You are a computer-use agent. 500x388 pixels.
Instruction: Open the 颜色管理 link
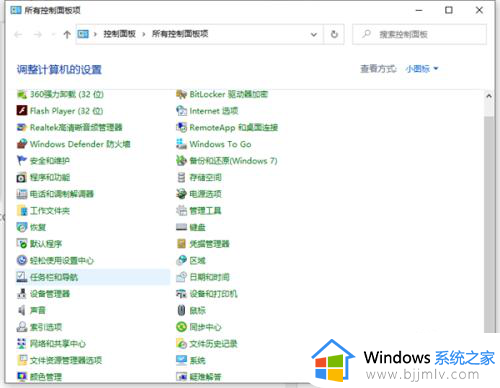point(46,377)
